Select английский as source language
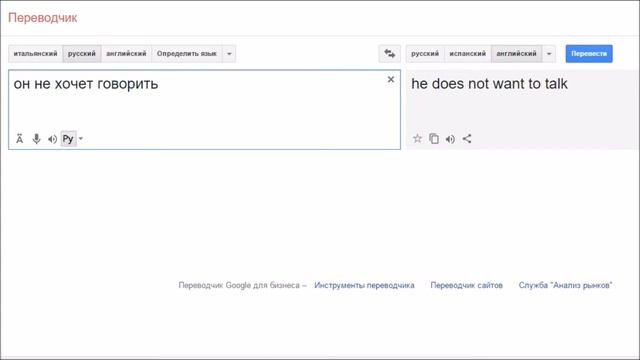 click(x=126, y=53)
